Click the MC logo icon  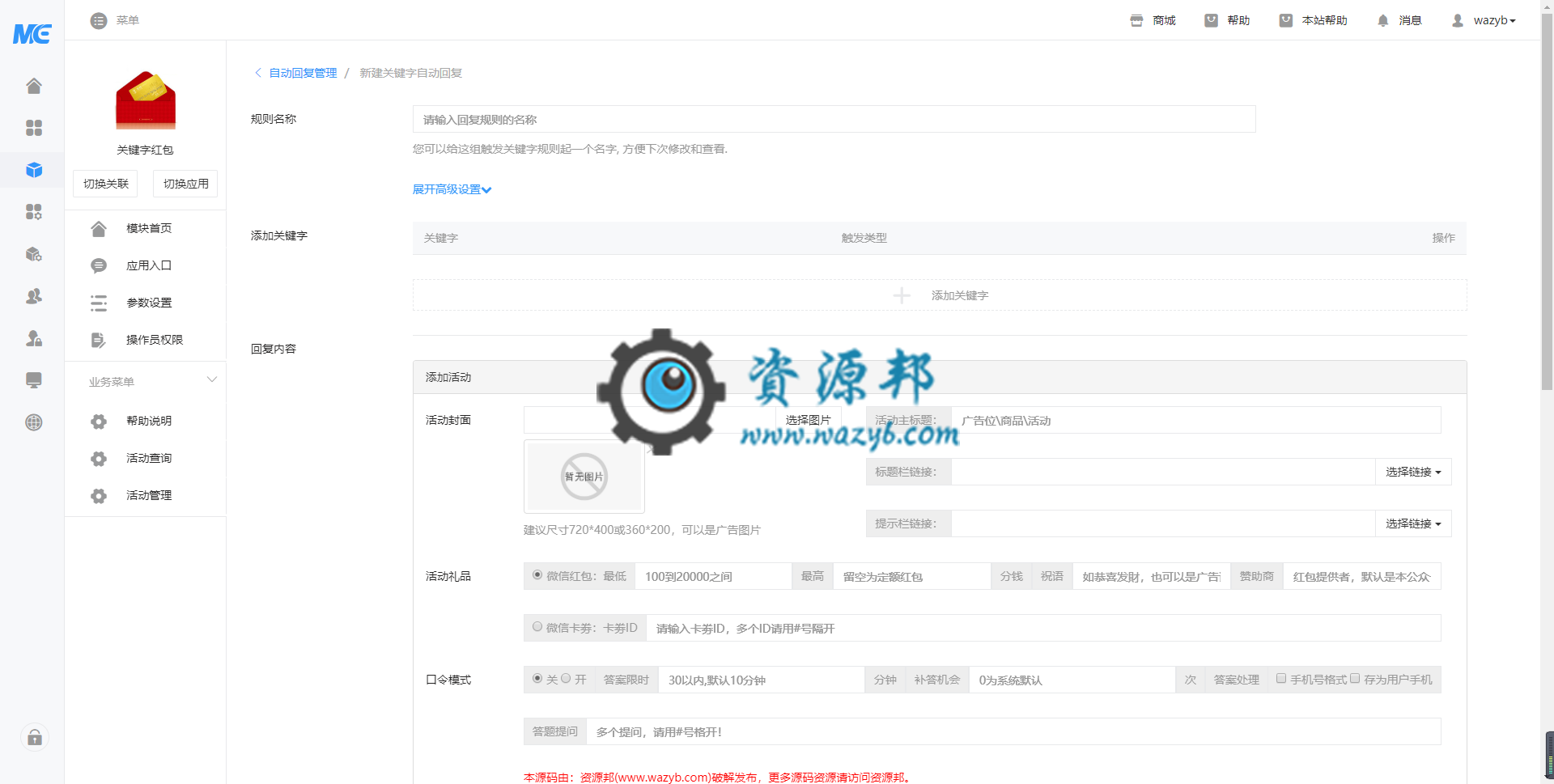(x=32, y=33)
